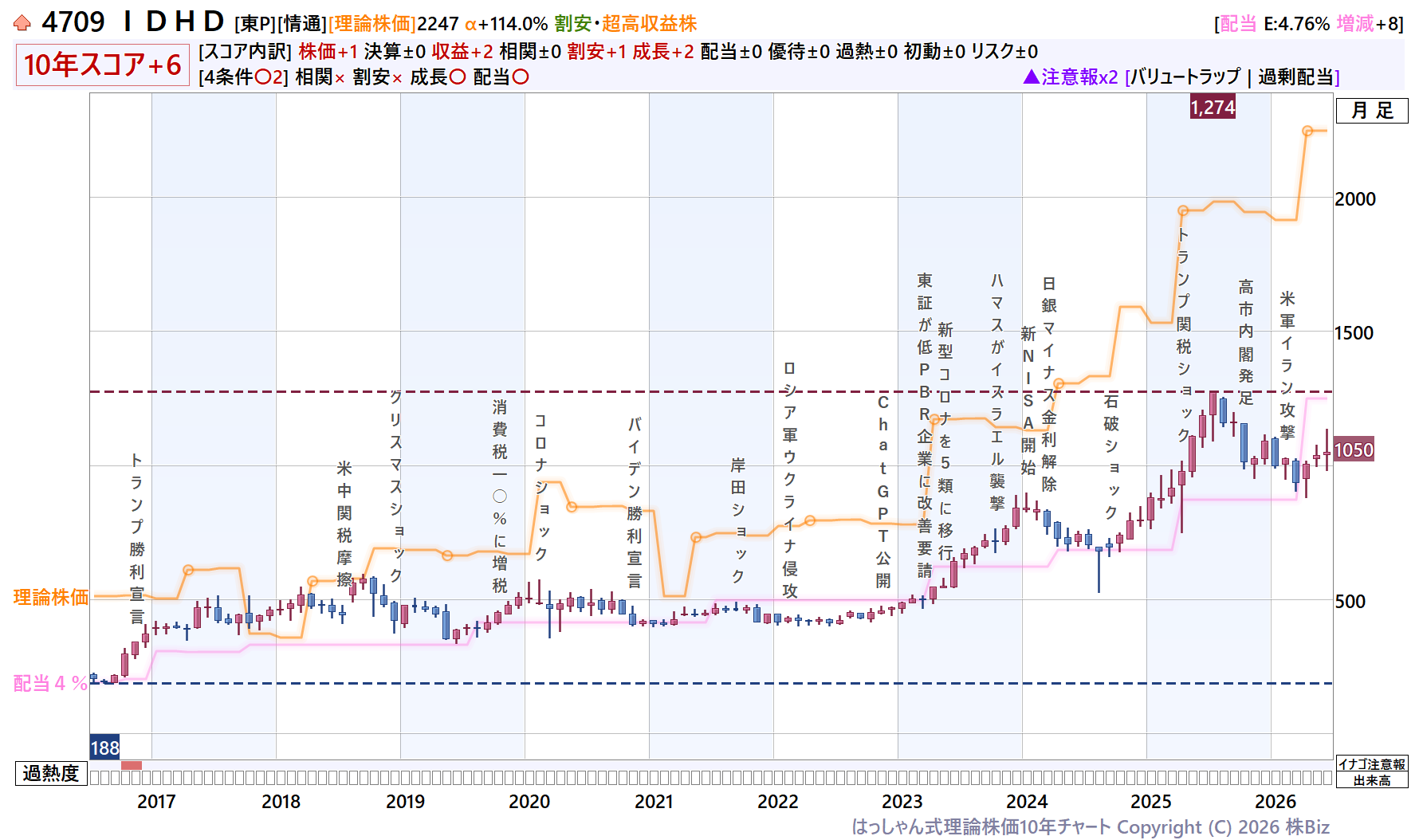Click the はっしゃん式理論株価10年チャート copyright text
This screenshot has height=840, width=1419.
coord(1091,827)
